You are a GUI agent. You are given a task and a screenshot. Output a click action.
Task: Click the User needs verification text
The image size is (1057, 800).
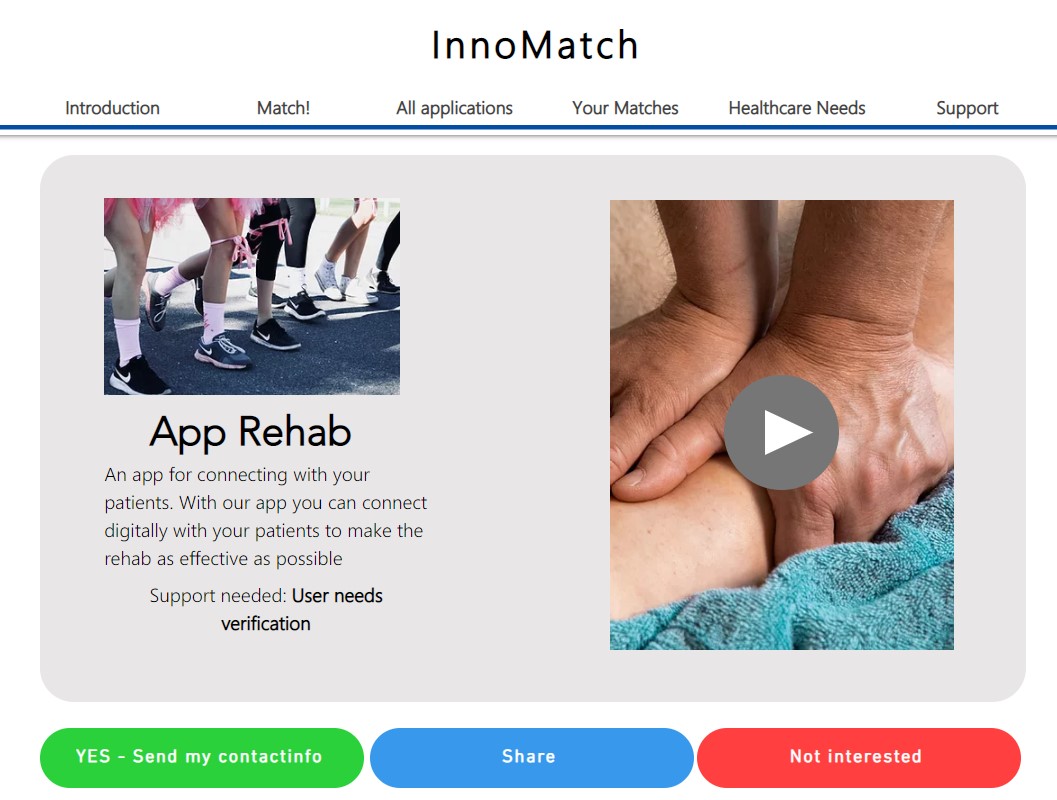[301, 609]
